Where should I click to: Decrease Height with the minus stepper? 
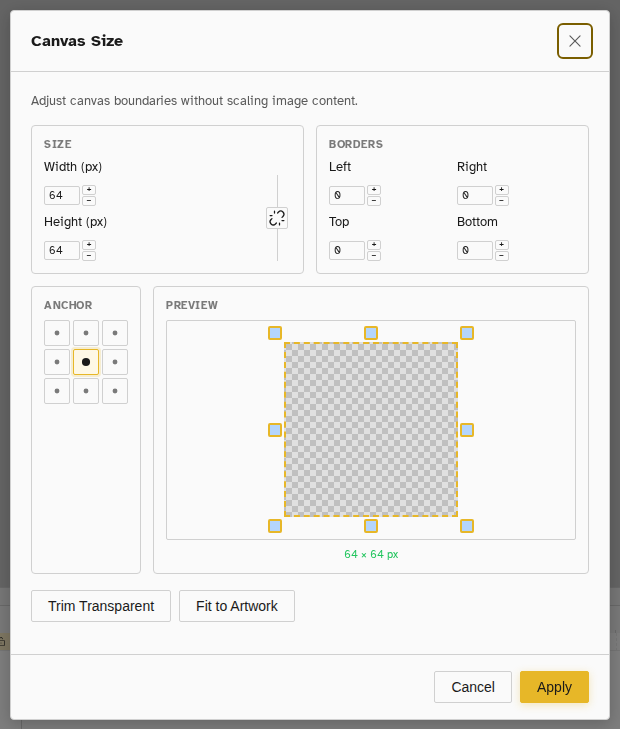89,256
